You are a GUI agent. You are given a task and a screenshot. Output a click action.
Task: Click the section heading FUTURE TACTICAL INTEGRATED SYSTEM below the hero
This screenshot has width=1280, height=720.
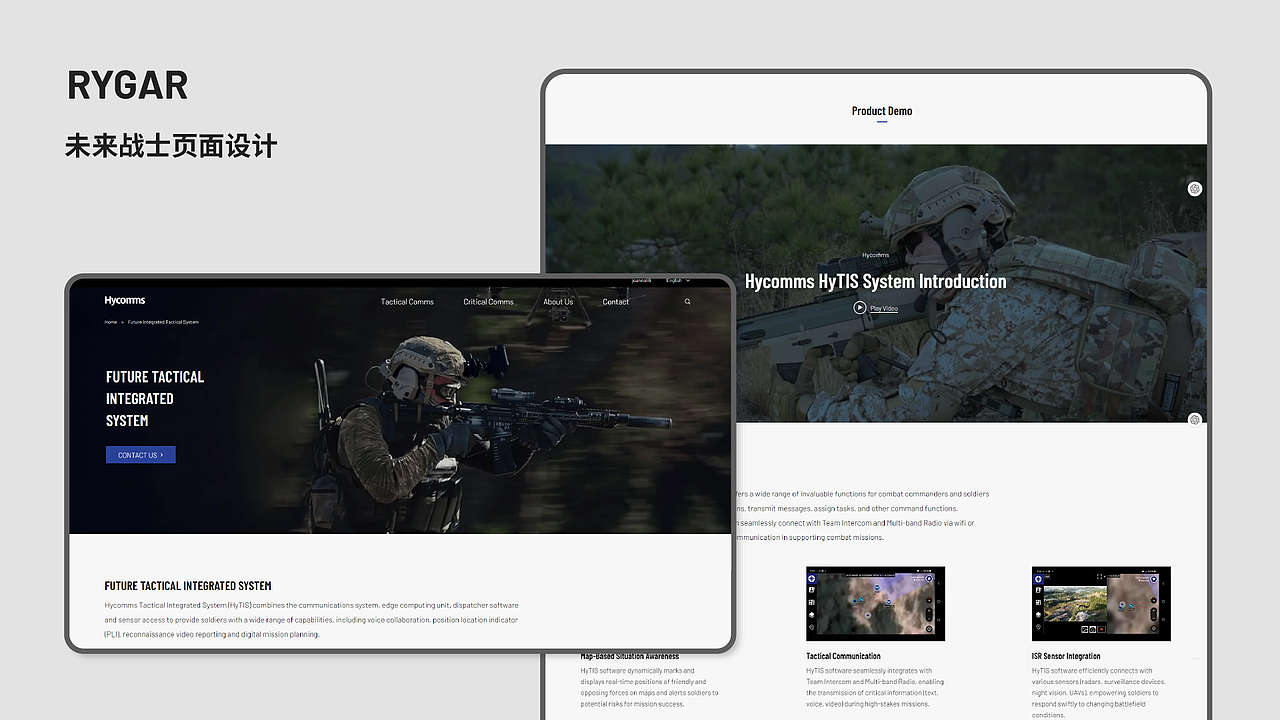click(188, 586)
